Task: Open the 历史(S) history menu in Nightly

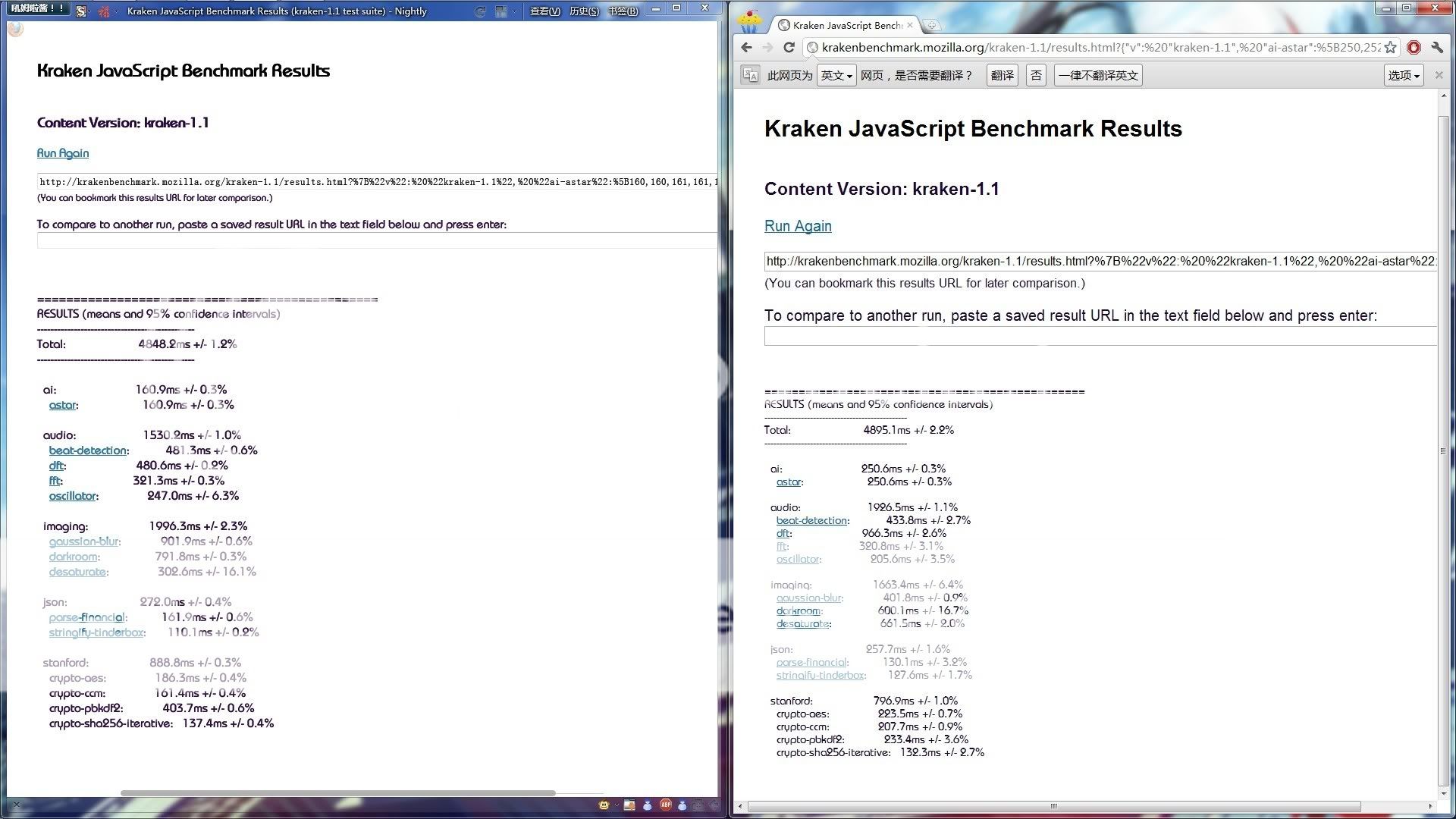Action: pyautogui.click(x=584, y=11)
